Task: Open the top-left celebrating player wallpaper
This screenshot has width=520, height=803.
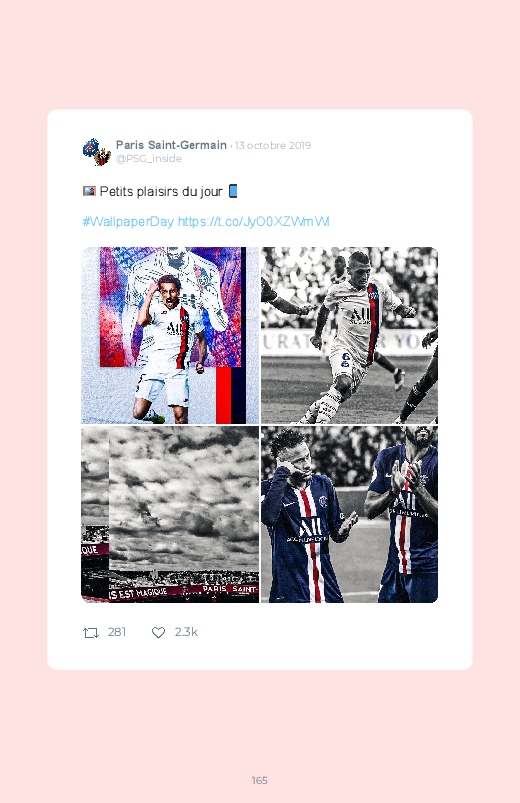Action: click(x=170, y=335)
